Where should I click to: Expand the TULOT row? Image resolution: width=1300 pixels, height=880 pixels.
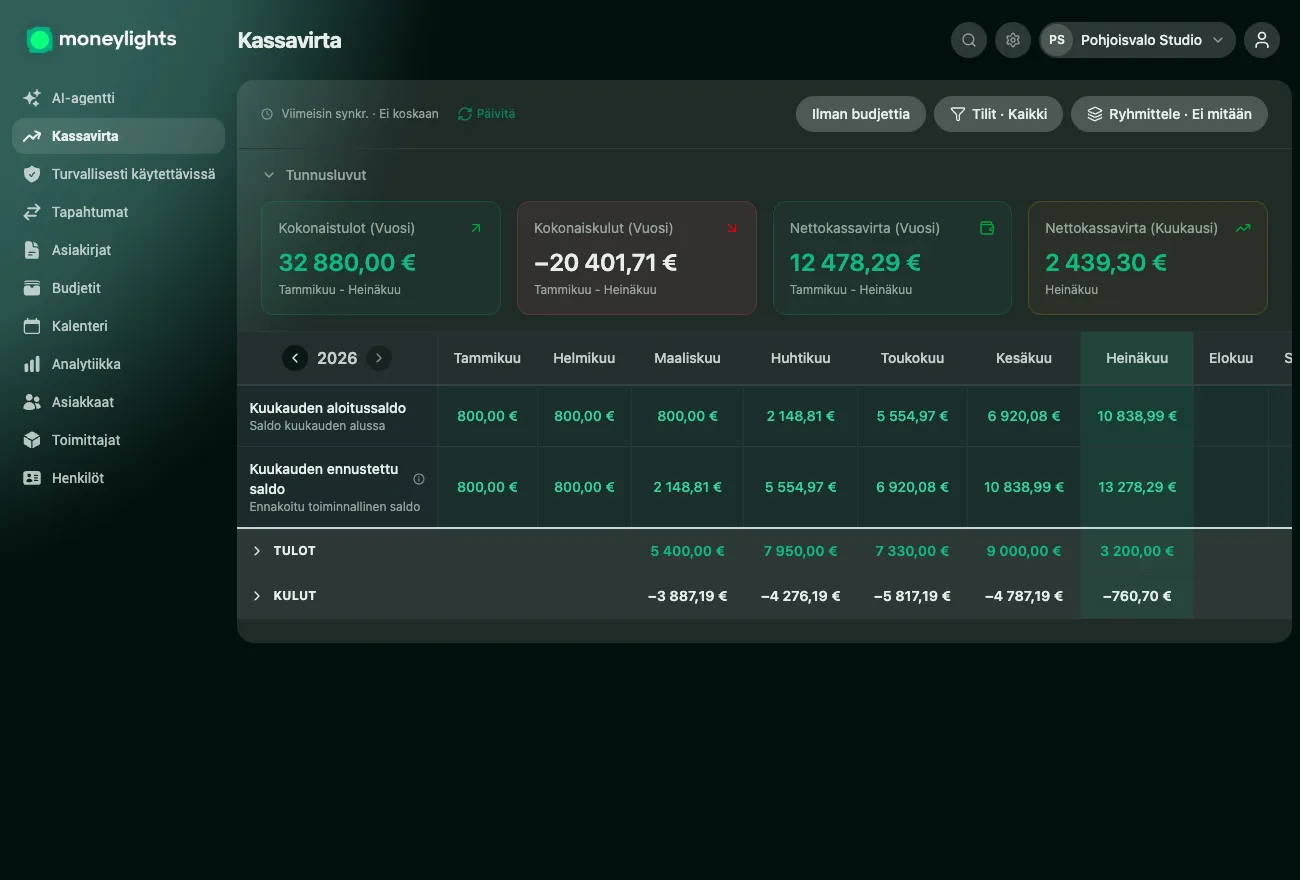[x=257, y=551]
